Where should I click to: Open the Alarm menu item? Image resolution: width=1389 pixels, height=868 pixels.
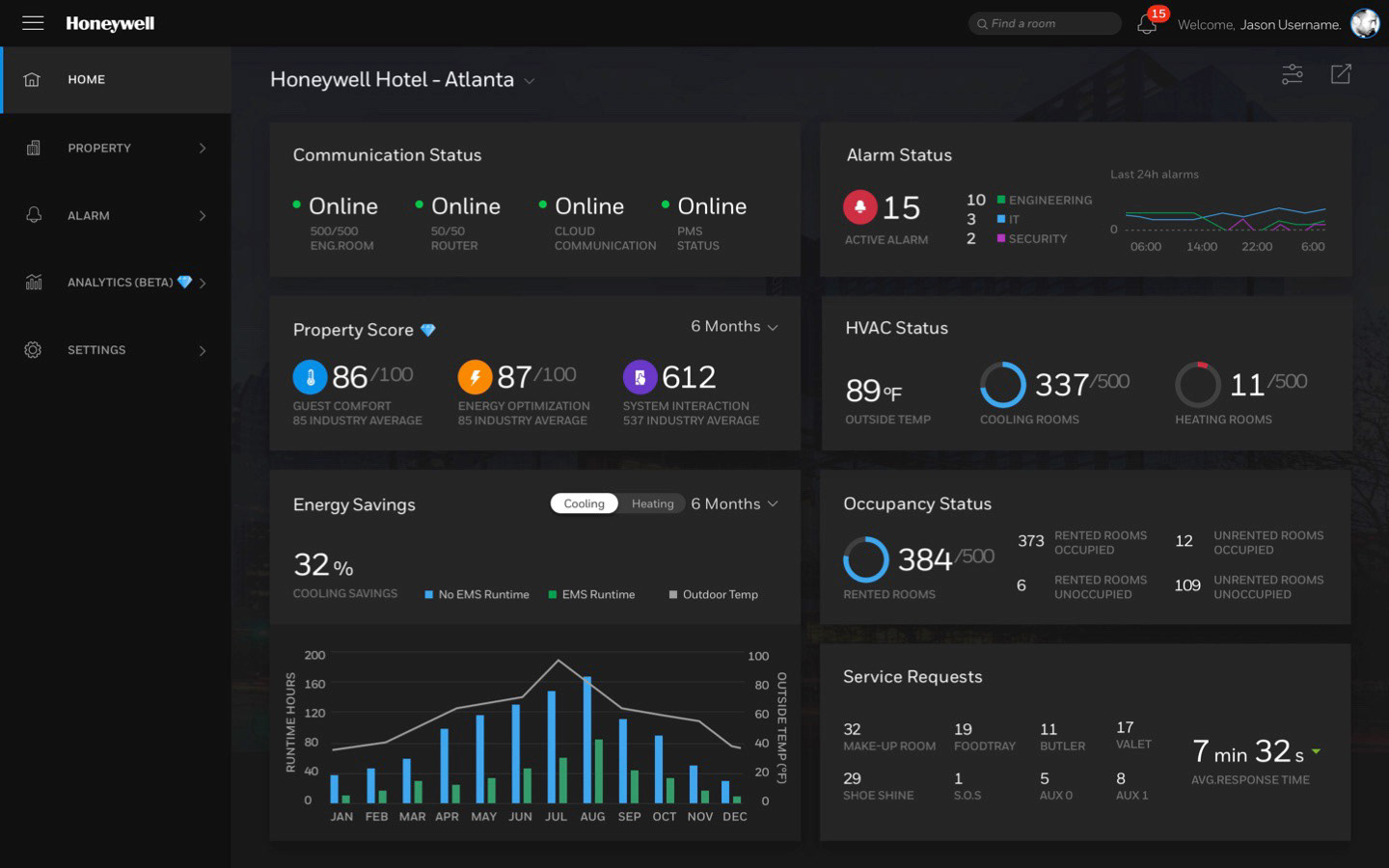(116, 215)
